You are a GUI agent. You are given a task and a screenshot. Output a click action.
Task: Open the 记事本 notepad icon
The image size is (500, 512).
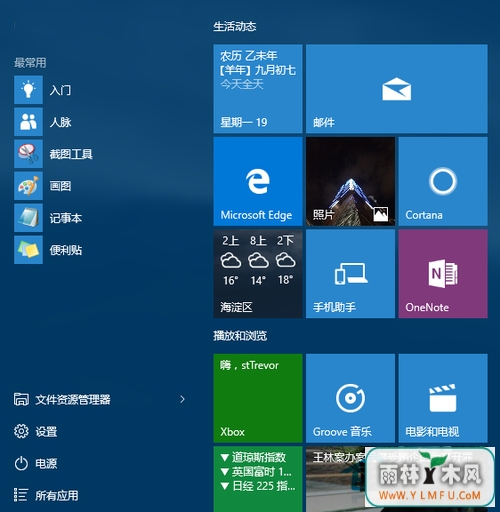pos(28,218)
